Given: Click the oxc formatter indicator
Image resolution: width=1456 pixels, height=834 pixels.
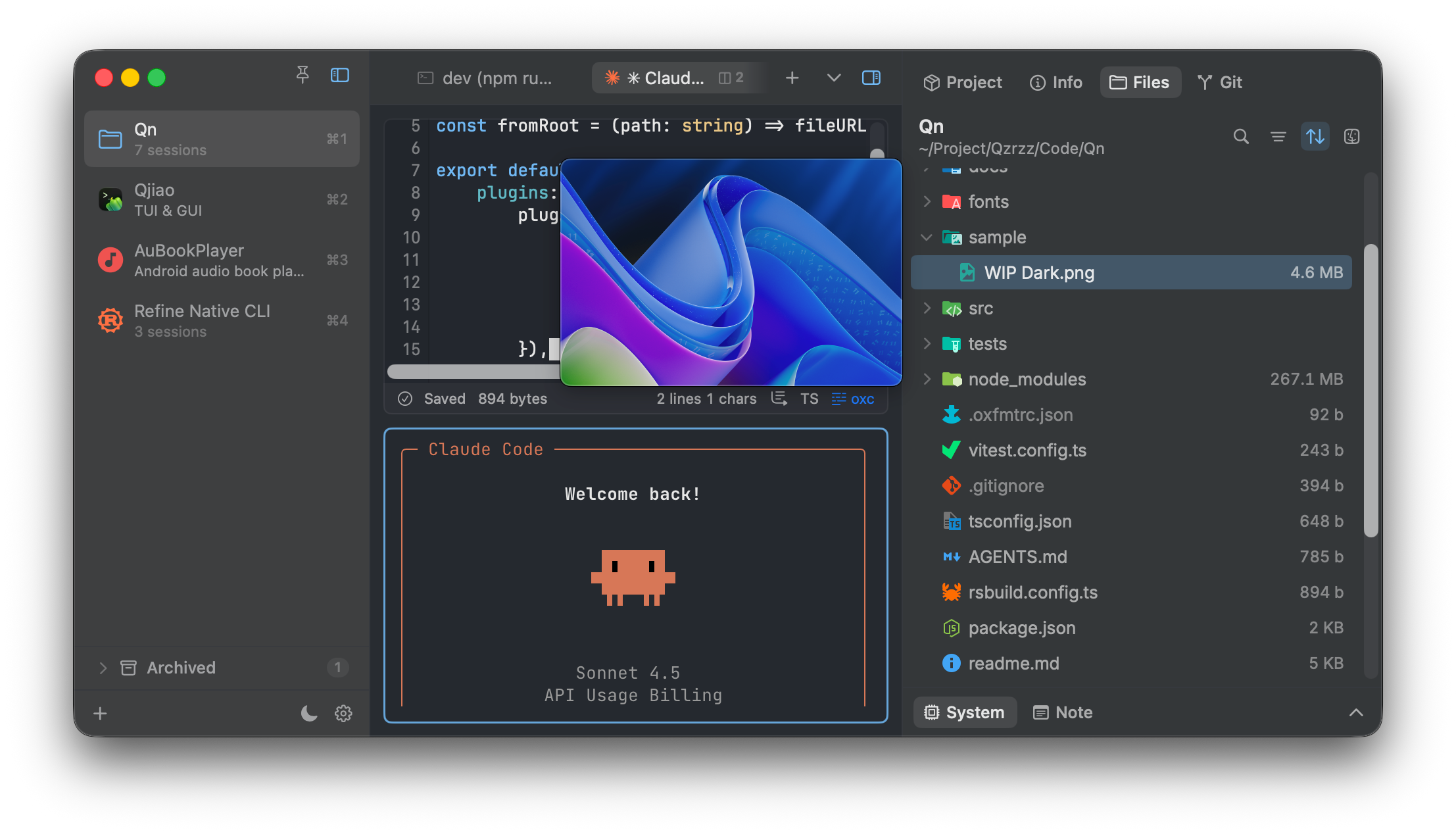Looking at the screenshot, I should click(853, 399).
